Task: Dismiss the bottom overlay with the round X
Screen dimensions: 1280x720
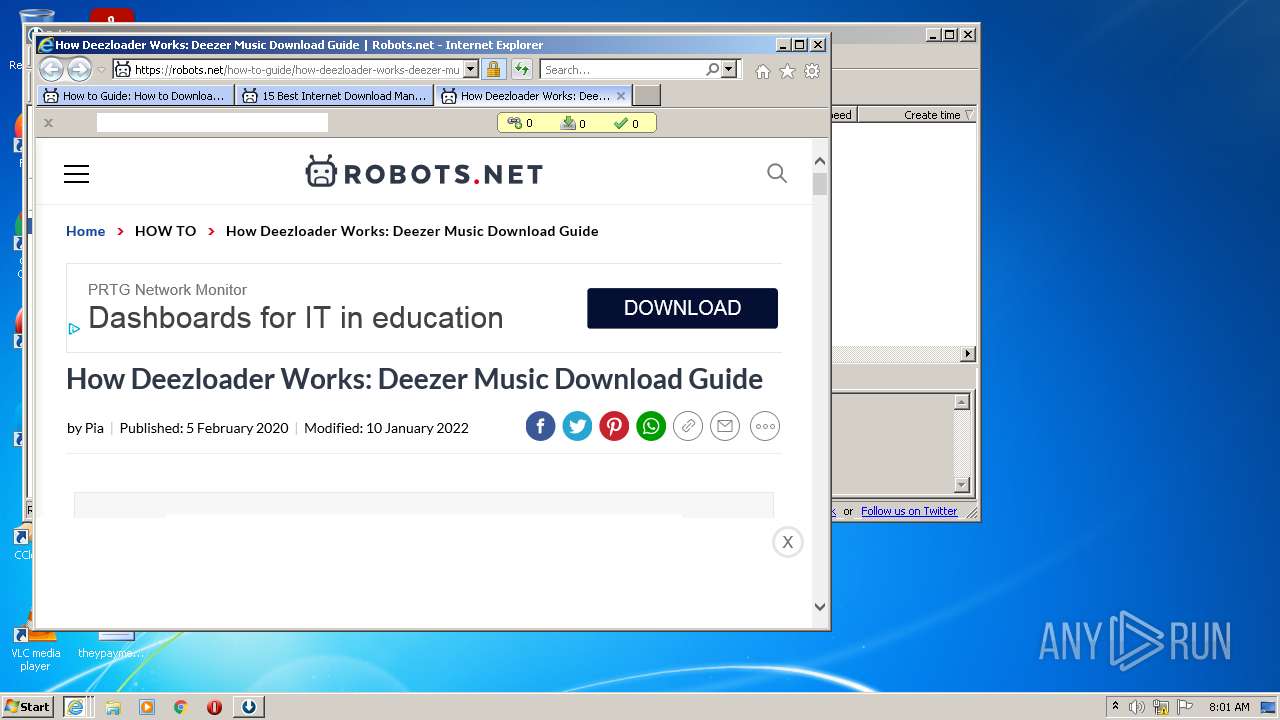Action: tap(788, 542)
